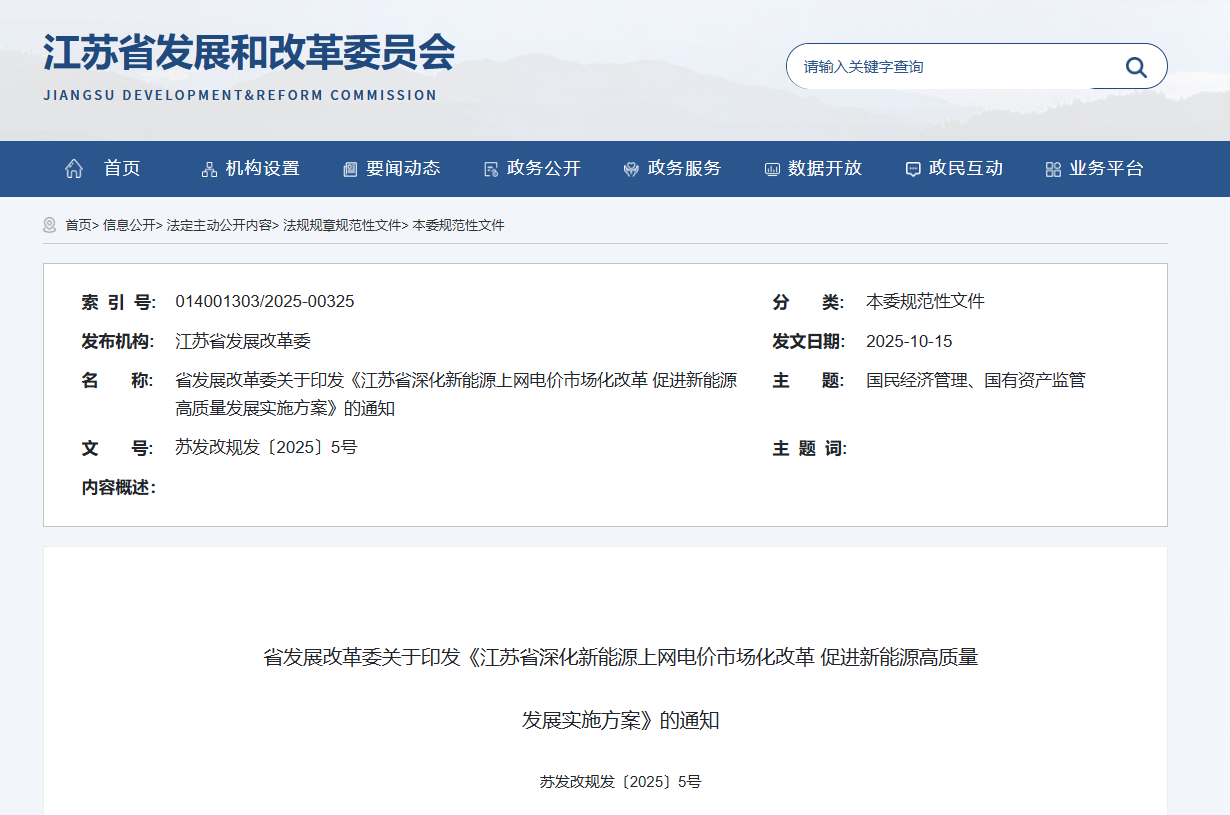Click the 江苏省发展和改革委员会 site title
Image resolution: width=1230 pixels, height=815 pixels.
(248, 53)
